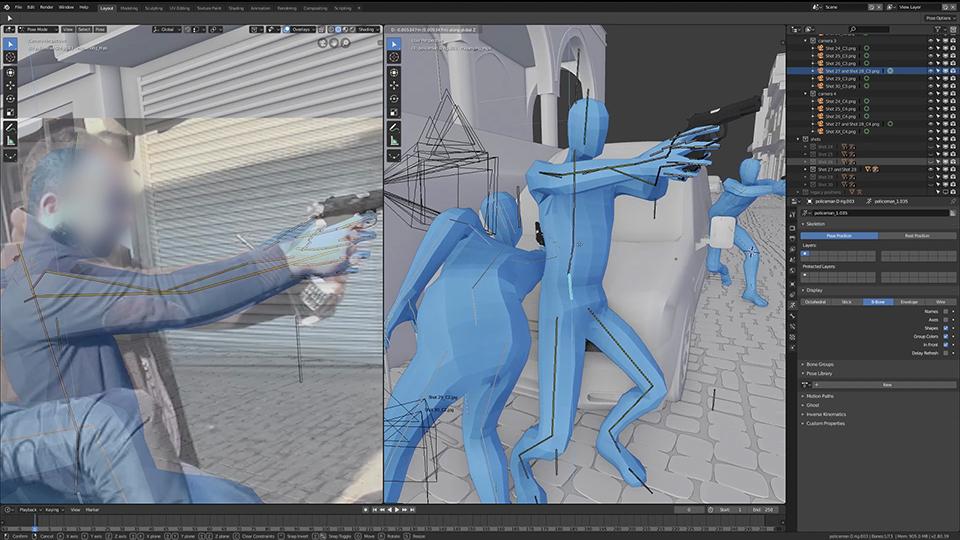Click the Rest Position button
The height and width of the screenshot is (540, 960).
pyautogui.click(x=916, y=235)
